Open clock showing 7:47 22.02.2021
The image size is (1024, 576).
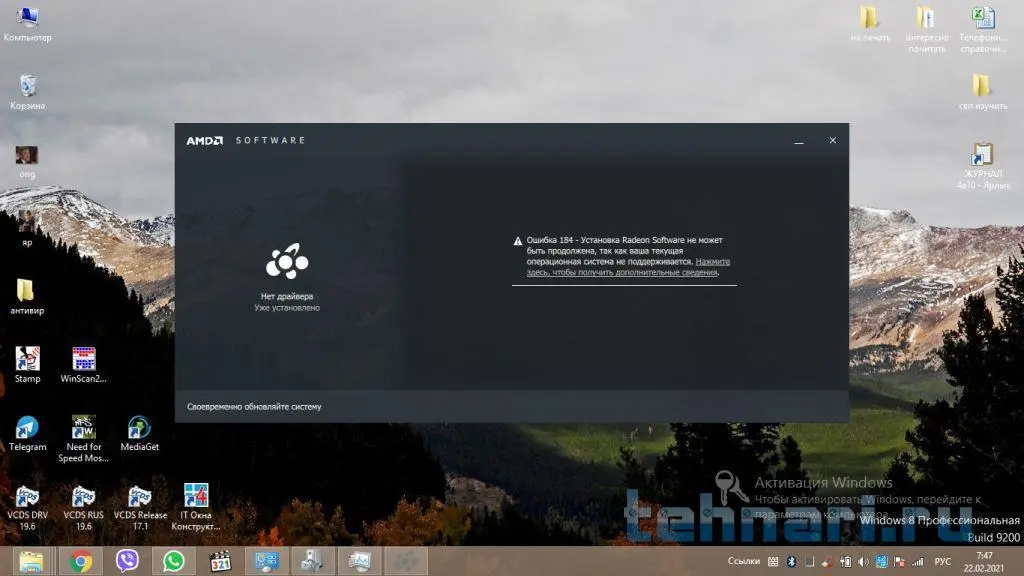(984, 562)
